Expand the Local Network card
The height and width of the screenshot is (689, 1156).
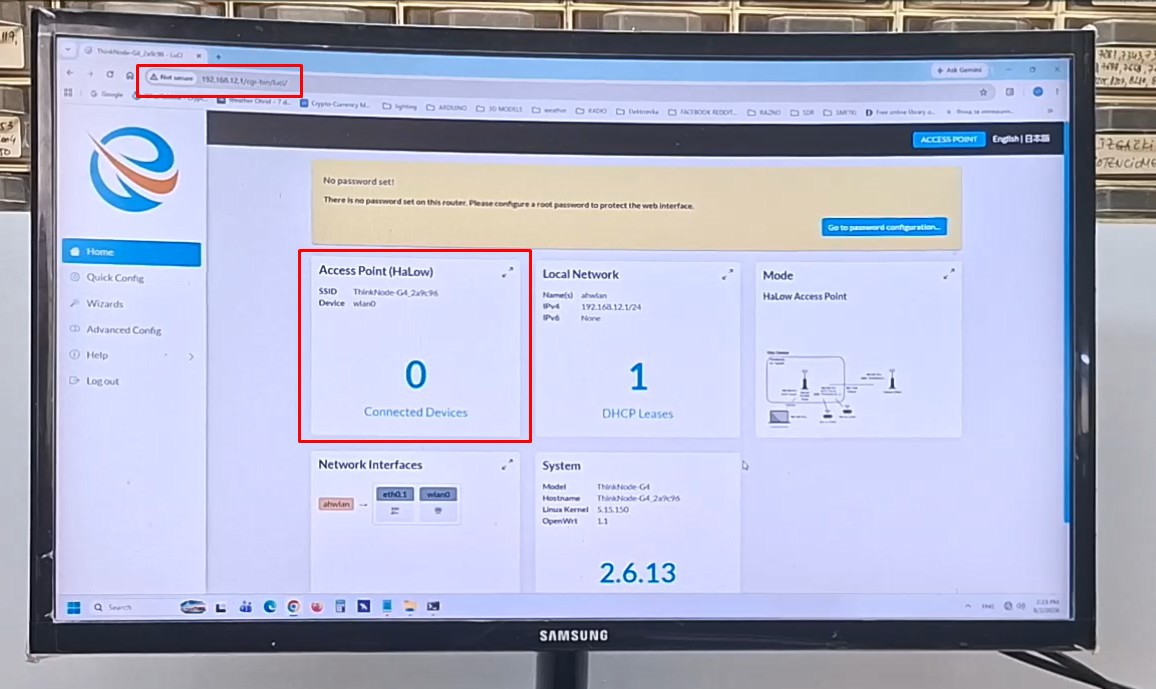click(727, 275)
